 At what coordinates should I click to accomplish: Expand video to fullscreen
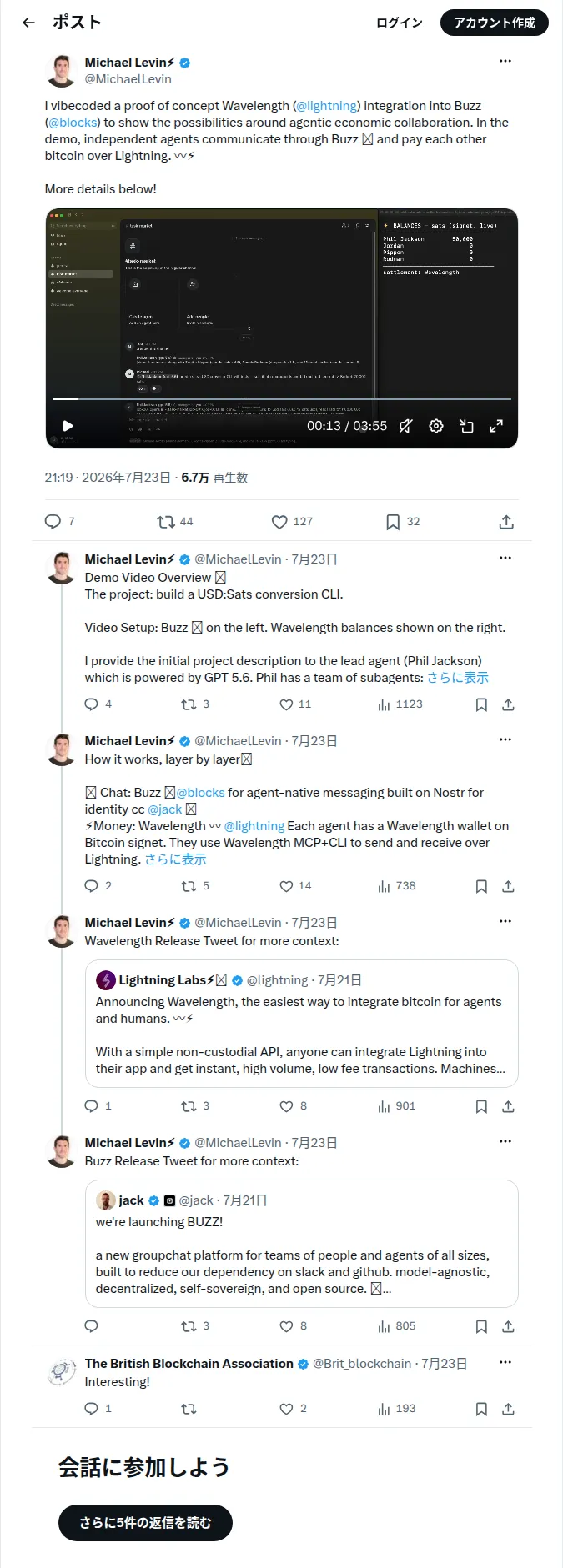(496, 426)
